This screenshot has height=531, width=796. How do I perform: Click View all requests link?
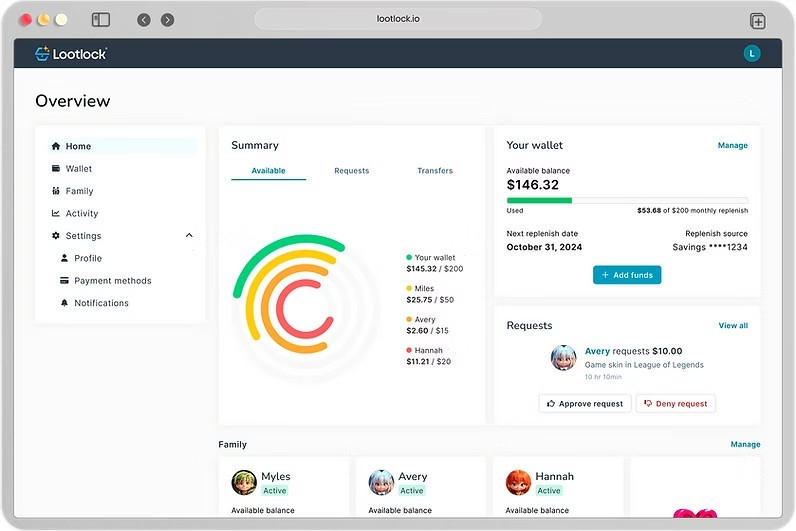732,326
